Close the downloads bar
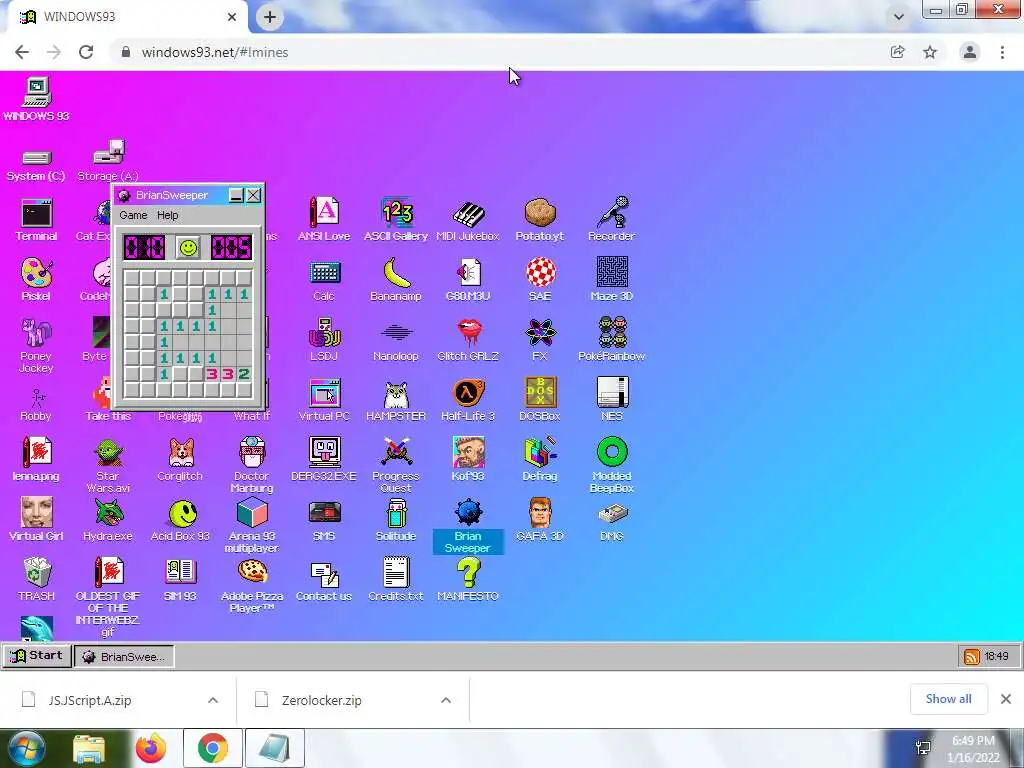This screenshot has height=768, width=1024. (x=1006, y=699)
